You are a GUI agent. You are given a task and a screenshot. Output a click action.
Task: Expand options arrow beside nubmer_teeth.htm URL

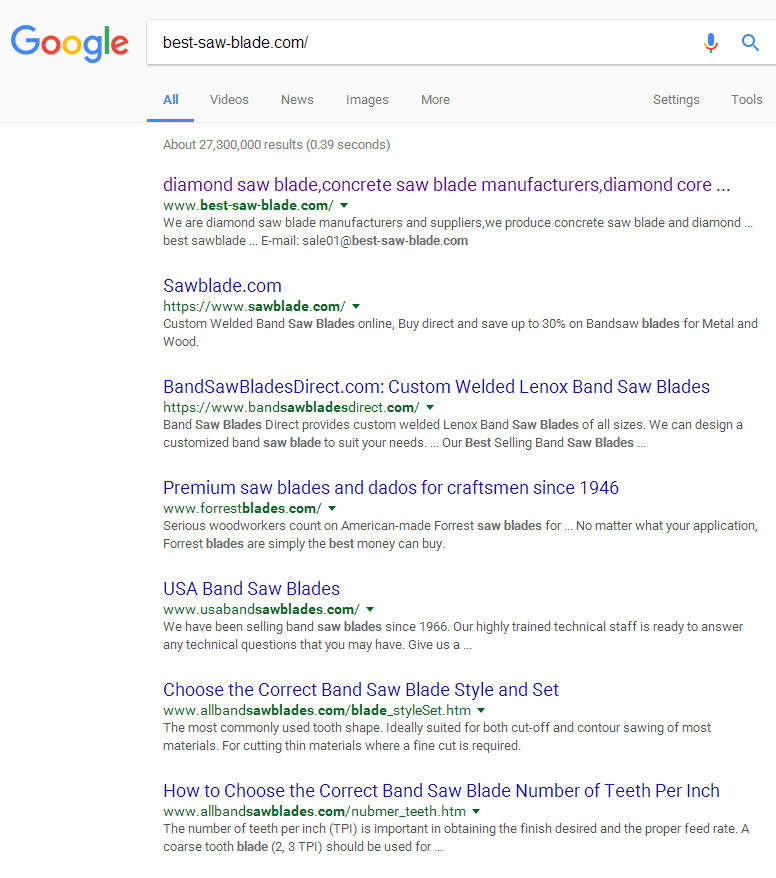[x=476, y=811]
